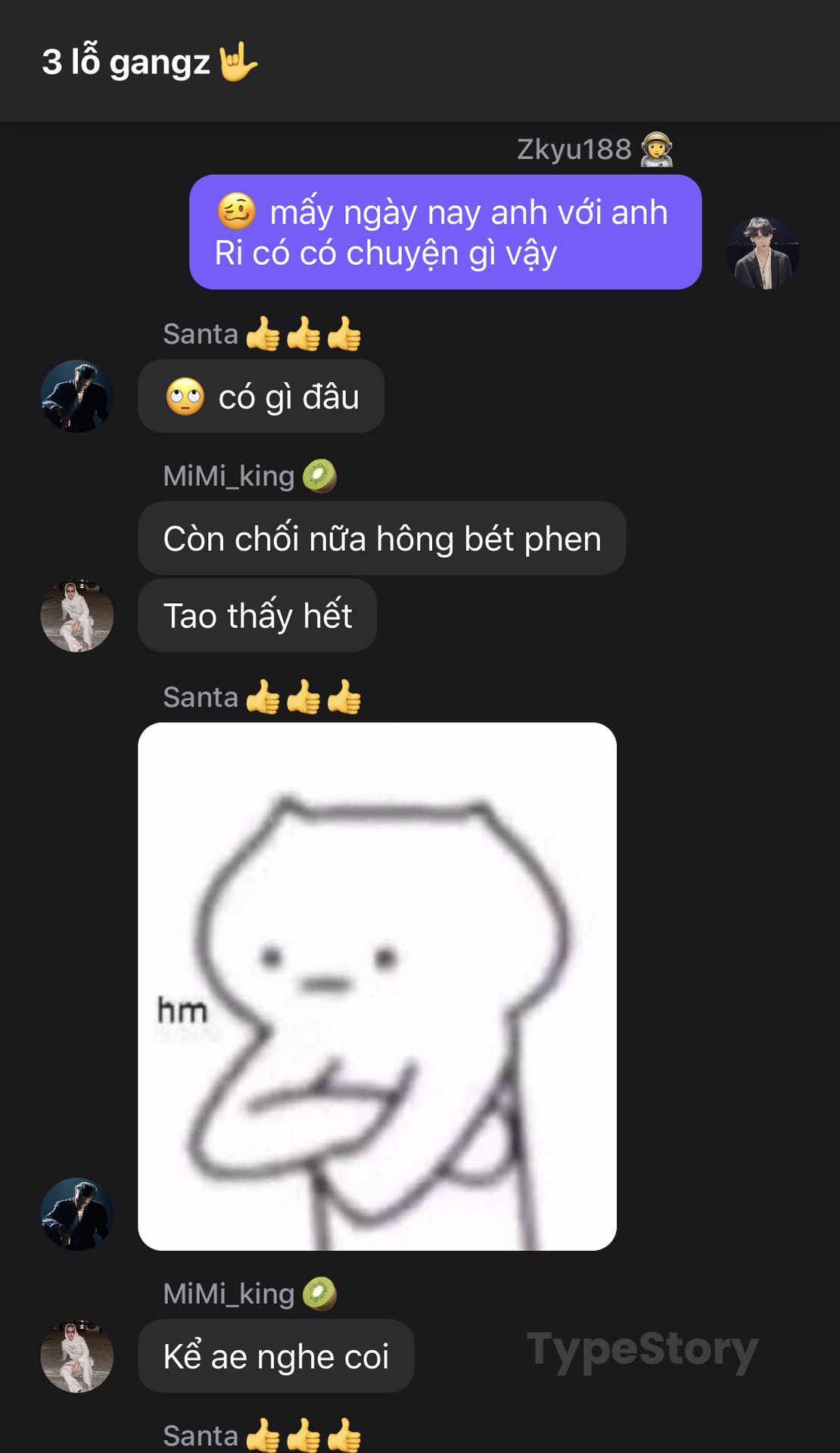This screenshot has height=1453, width=840.
Task: Tap MiMi_king's avatar beside 'Kể ae nghe coi'
Action: coord(77,1356)
